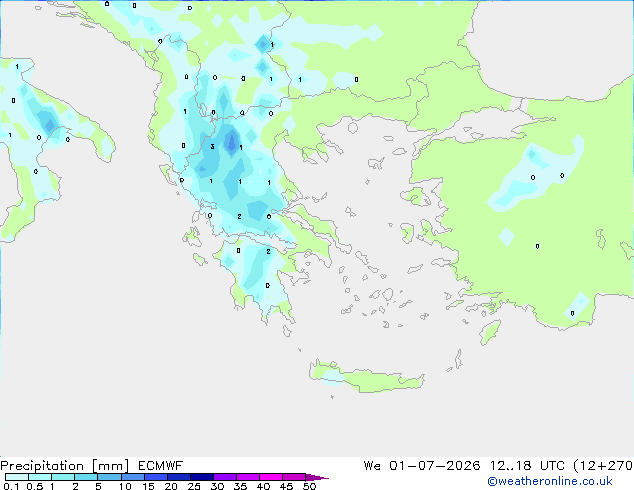
Task: Pick the 15–20 mm blue legend swatch
Action: [x=156, y=477]
